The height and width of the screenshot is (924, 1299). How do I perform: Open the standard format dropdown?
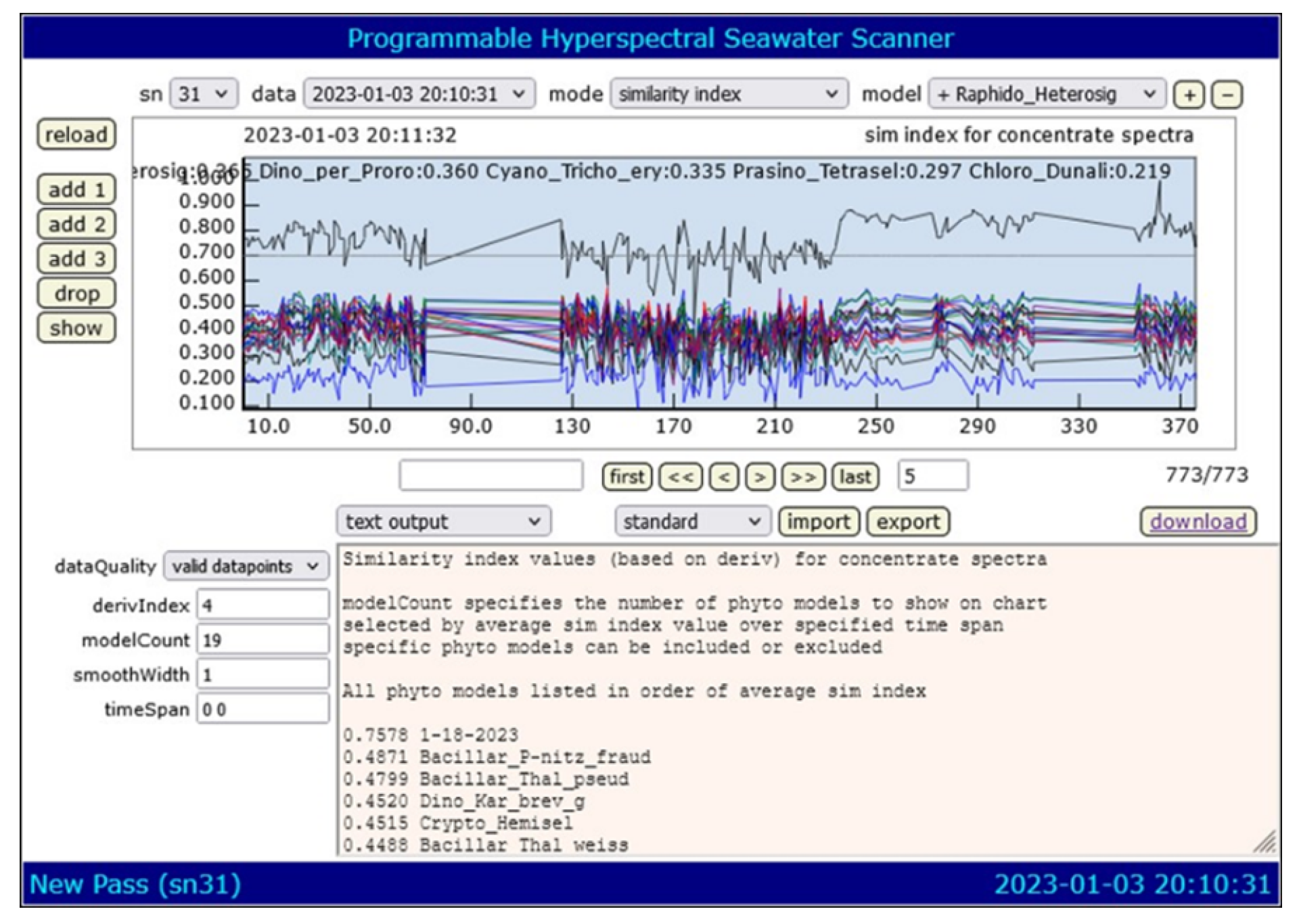pyautogui.click(x=693, y=522)
